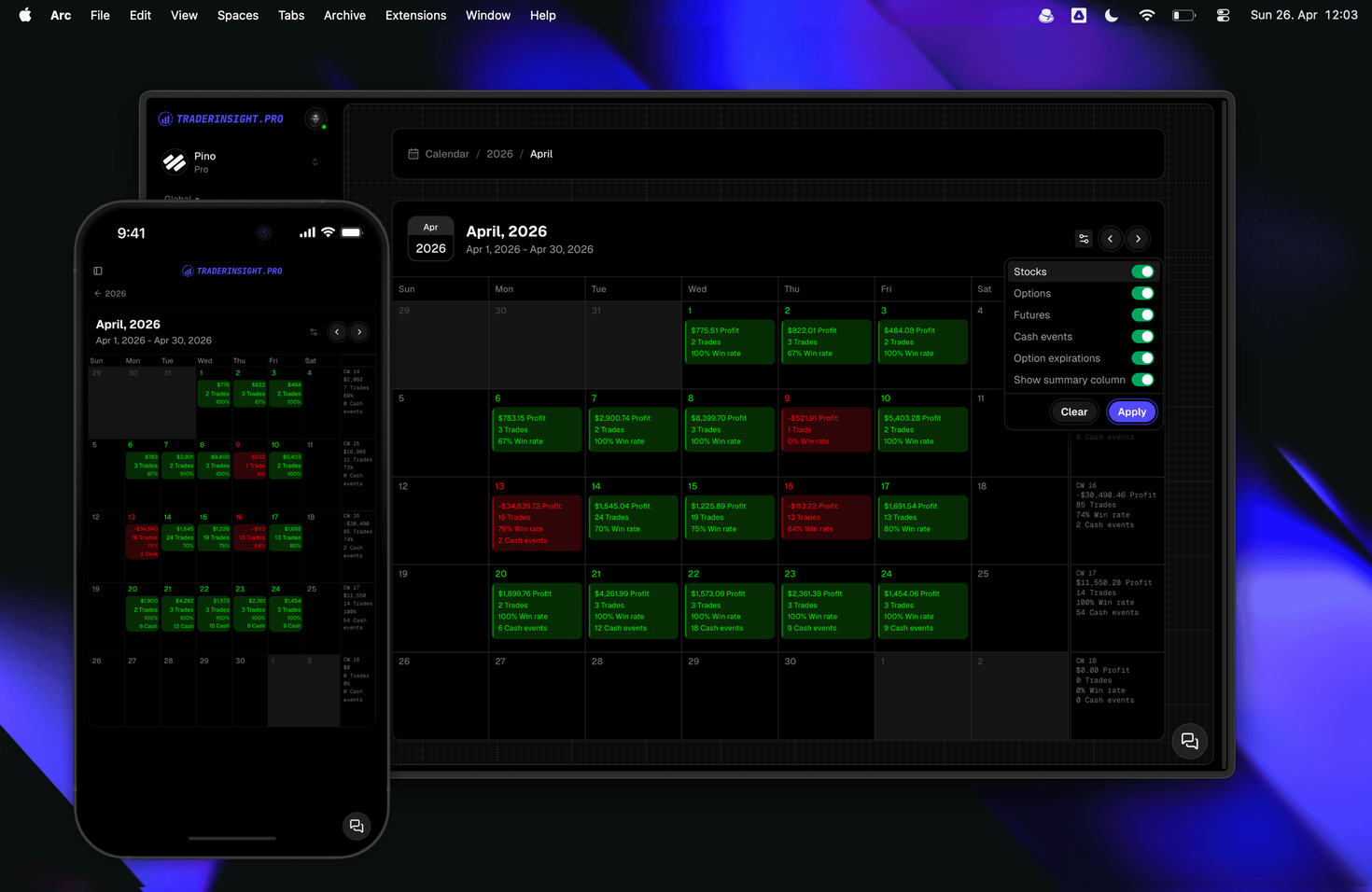Advance to the next month with the right chevron
The width and height of the screenshot is (1372, 892).
click(1138, 239)
